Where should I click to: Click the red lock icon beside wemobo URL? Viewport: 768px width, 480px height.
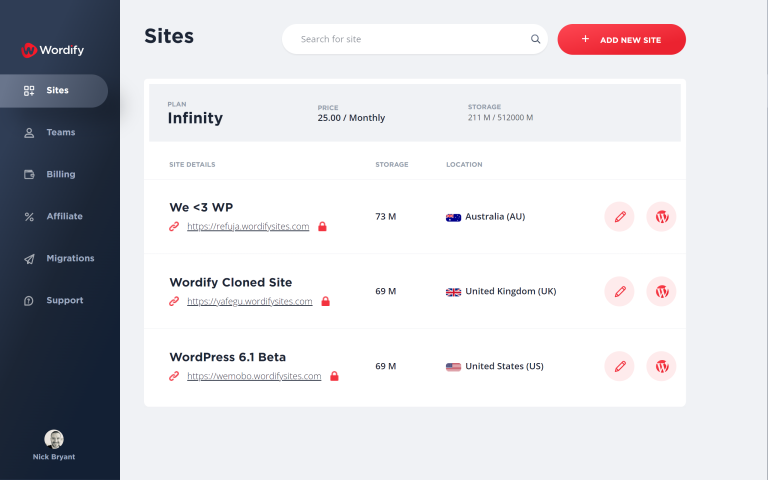coord(334,376)
